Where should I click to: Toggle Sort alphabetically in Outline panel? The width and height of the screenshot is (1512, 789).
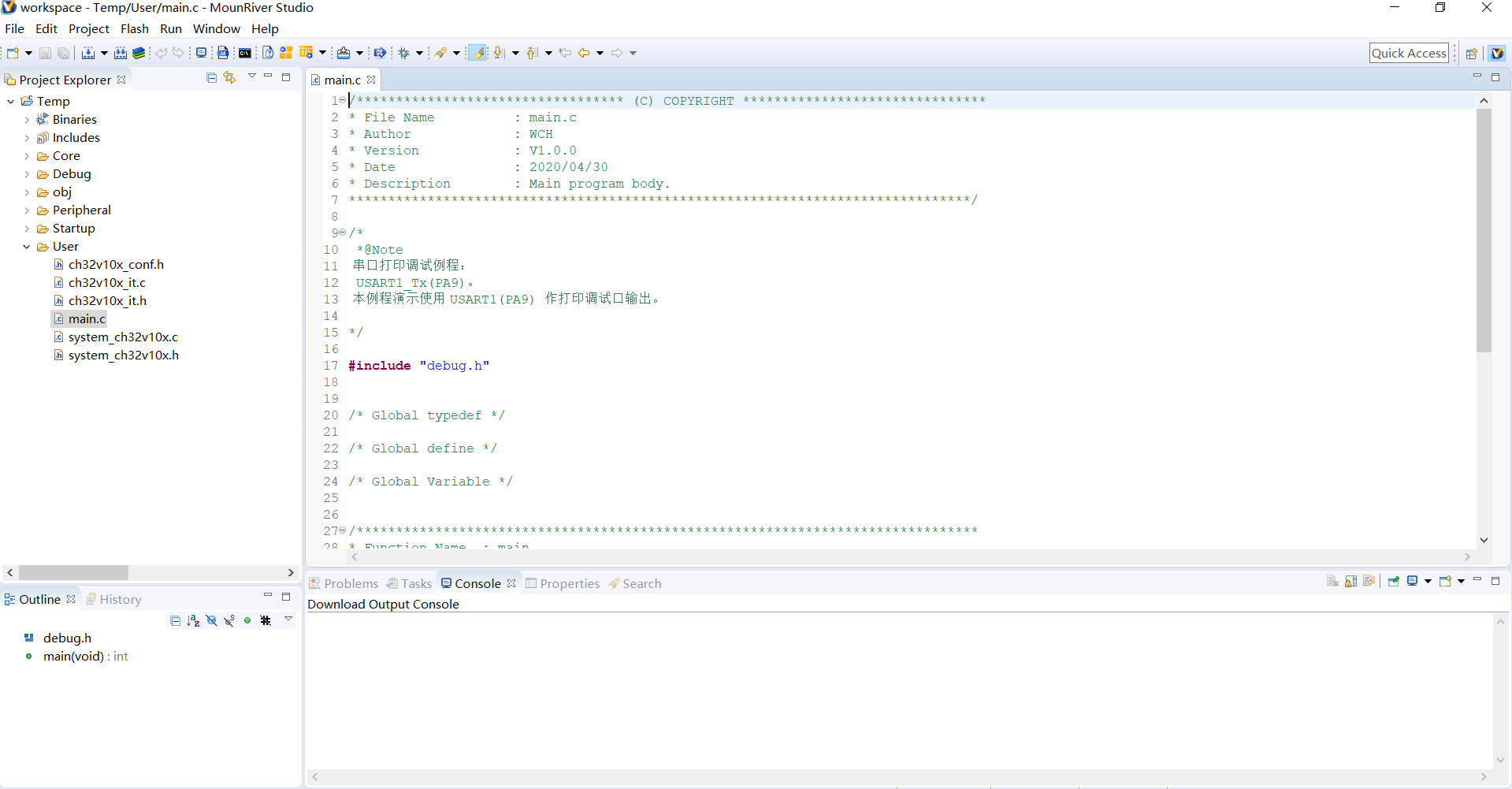(193, 620)
